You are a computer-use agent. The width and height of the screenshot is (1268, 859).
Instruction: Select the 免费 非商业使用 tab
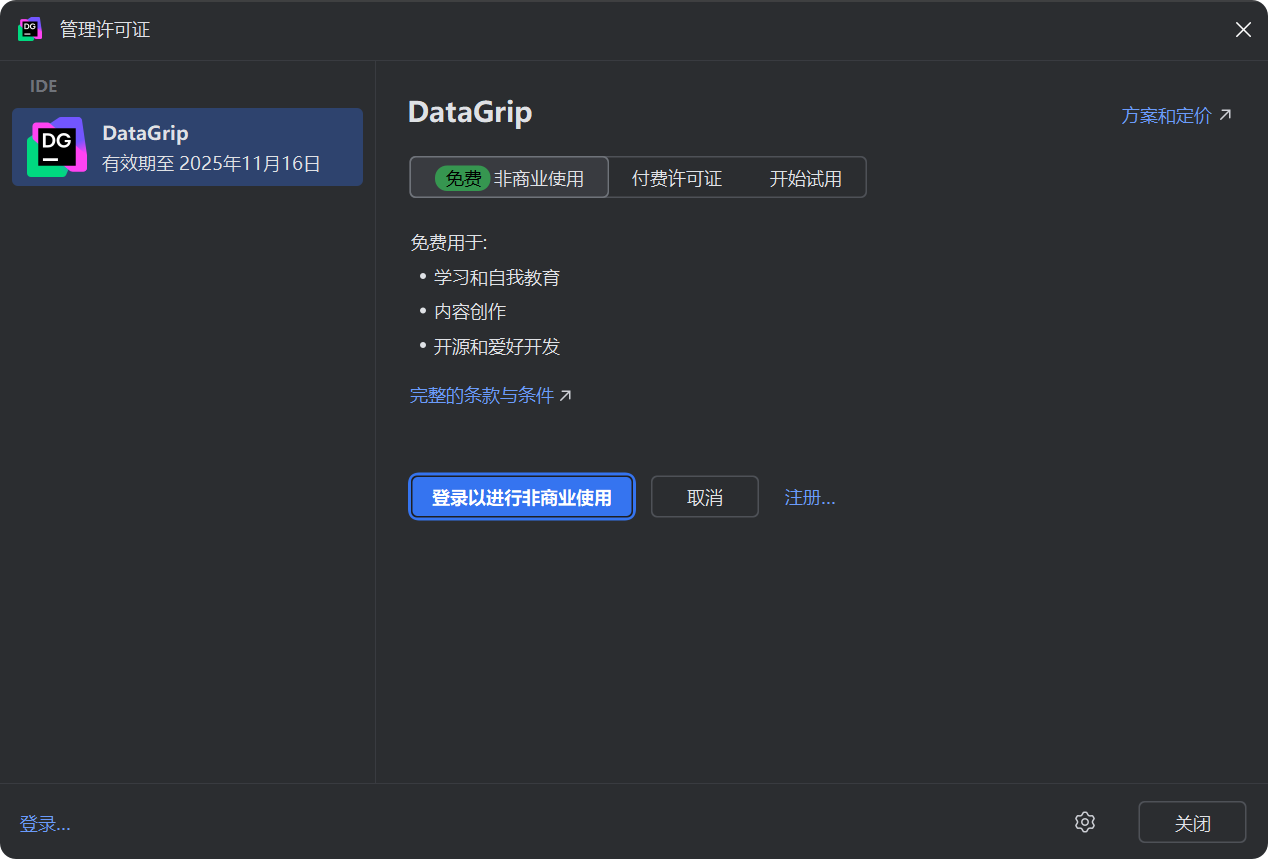(x=509, y=178)
